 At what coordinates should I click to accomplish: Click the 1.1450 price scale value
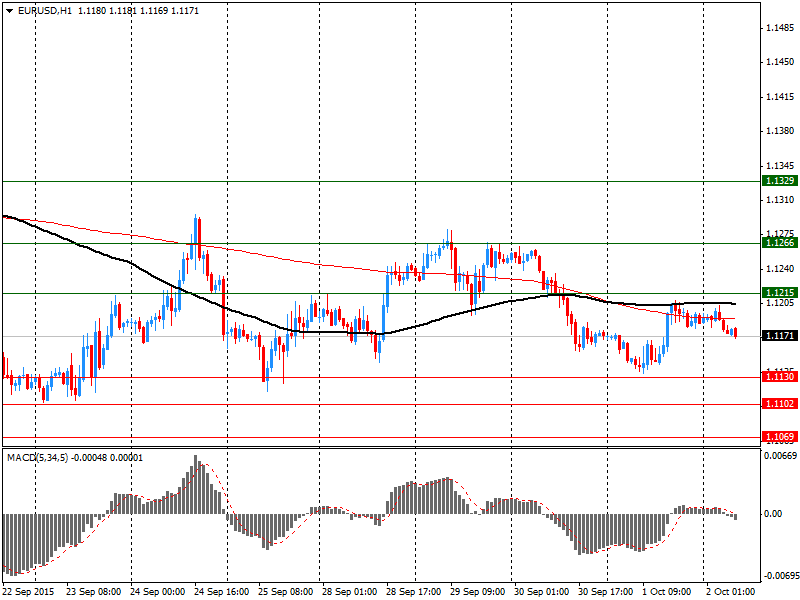click(x=780, y=62)
